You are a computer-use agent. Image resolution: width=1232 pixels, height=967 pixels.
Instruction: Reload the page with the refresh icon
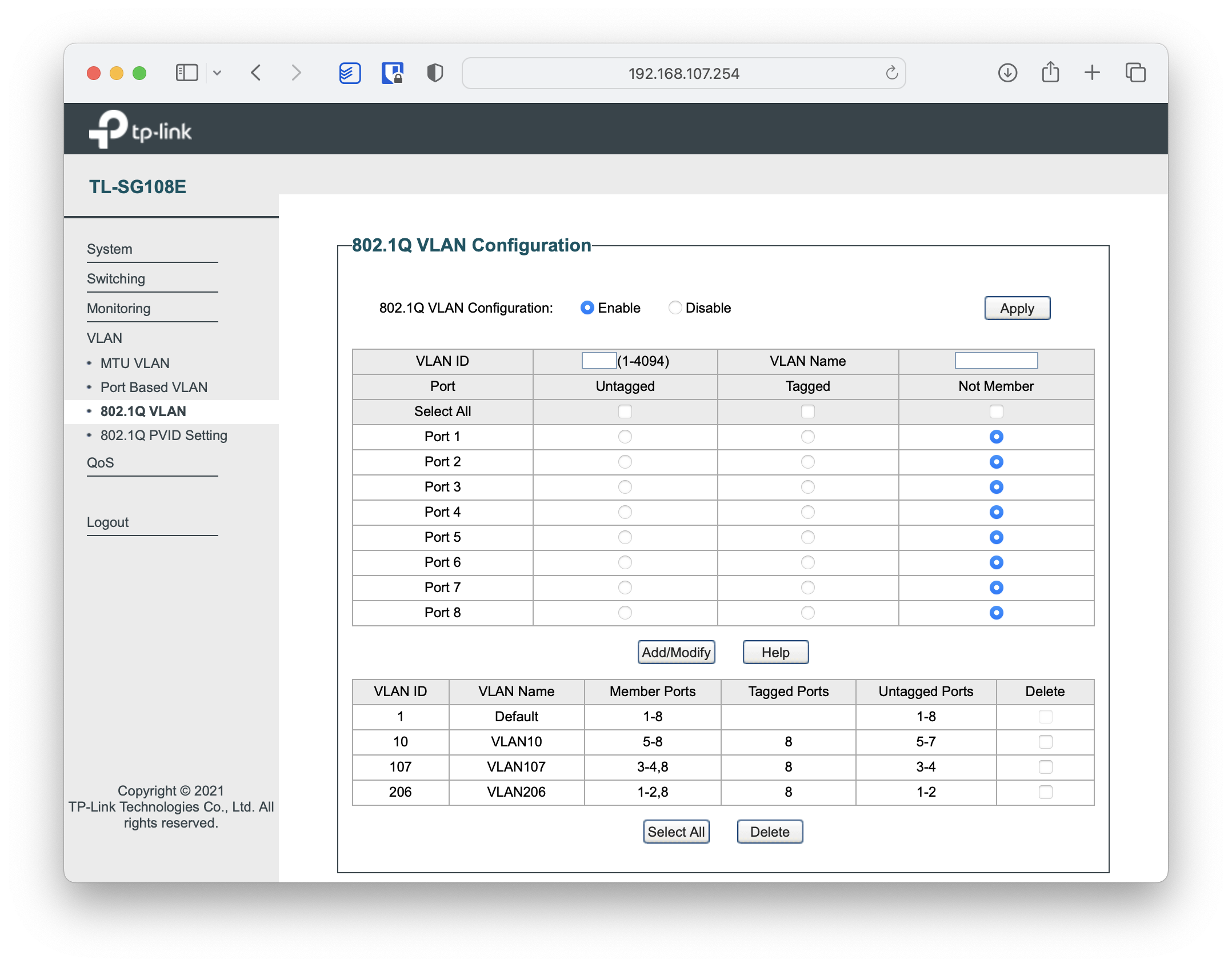(x=891, y=73)
